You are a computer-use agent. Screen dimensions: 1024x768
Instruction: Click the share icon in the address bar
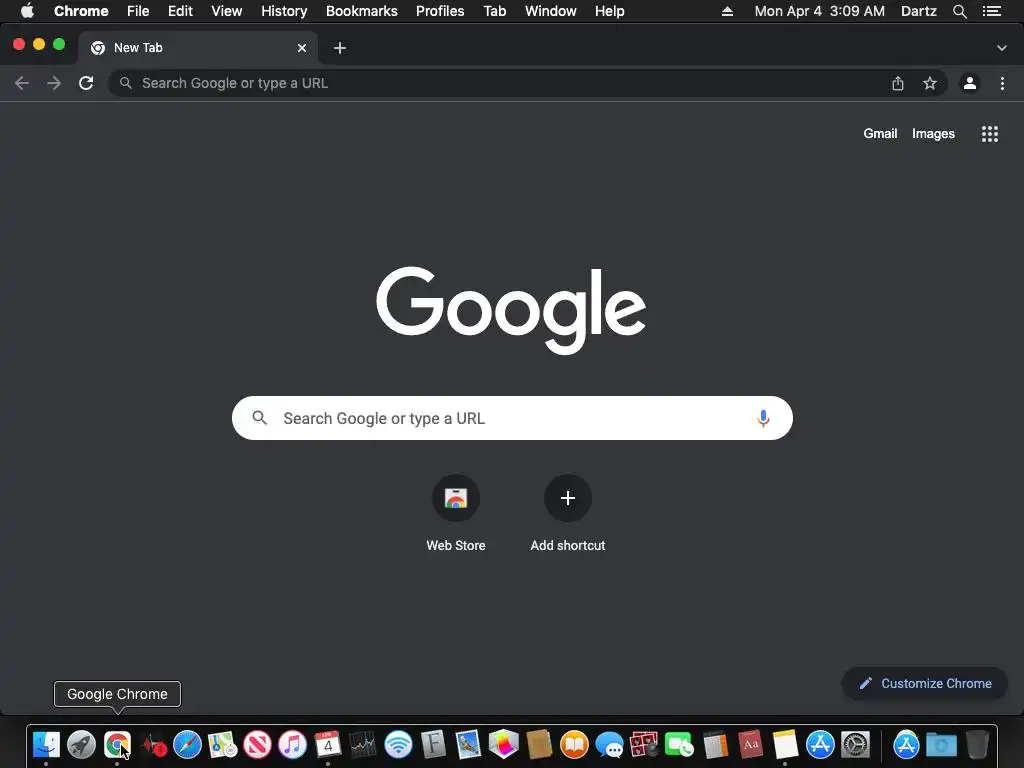[898, 83]
